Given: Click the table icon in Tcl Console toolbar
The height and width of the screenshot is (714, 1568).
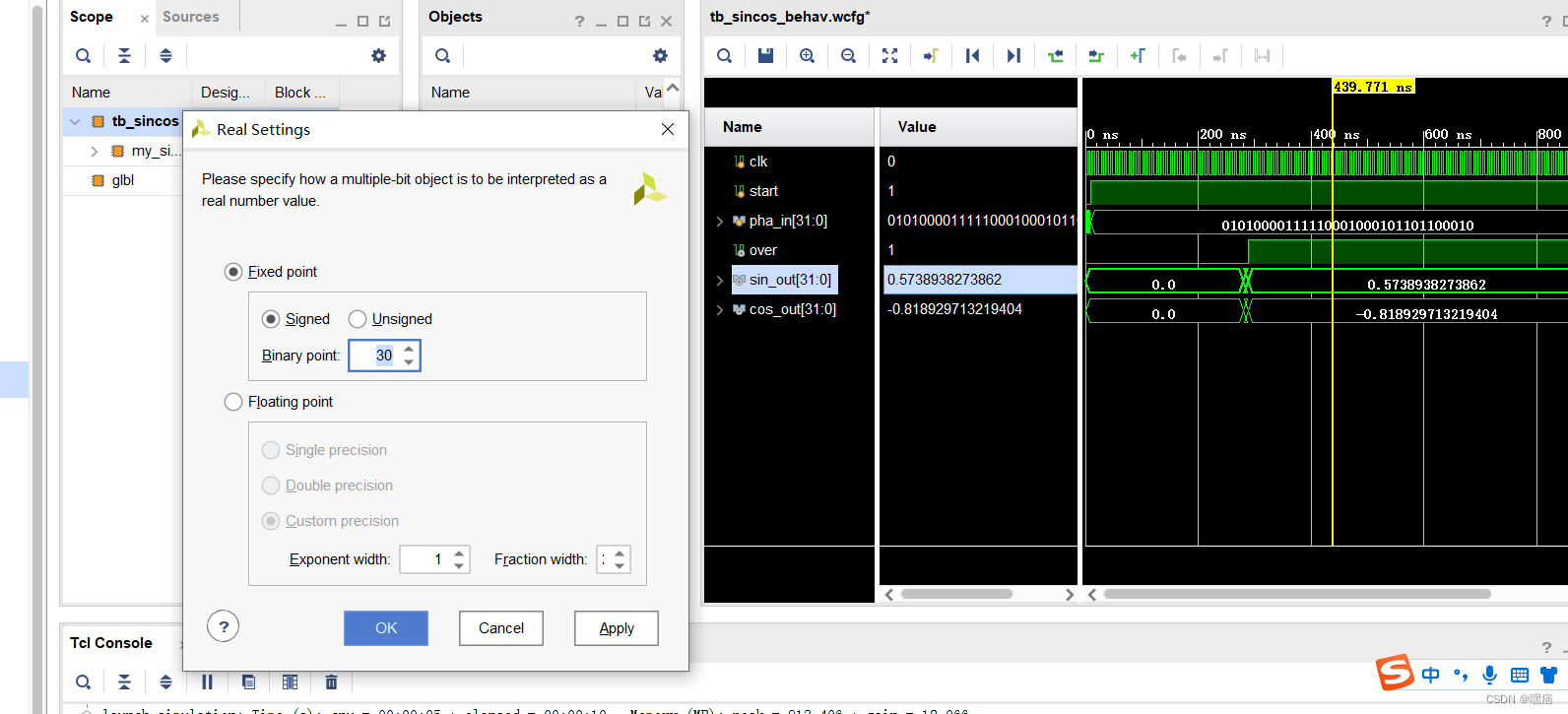Looking at the screenshot, I should pyautogui.click(x=290, y=682).
